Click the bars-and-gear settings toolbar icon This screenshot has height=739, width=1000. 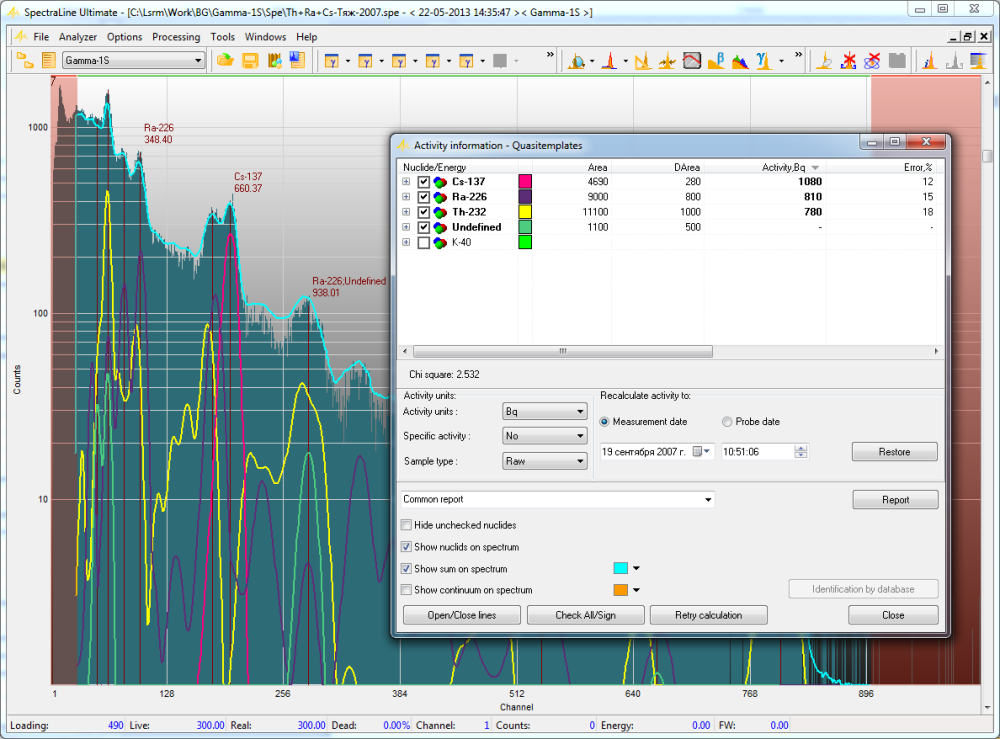point(275,61)
